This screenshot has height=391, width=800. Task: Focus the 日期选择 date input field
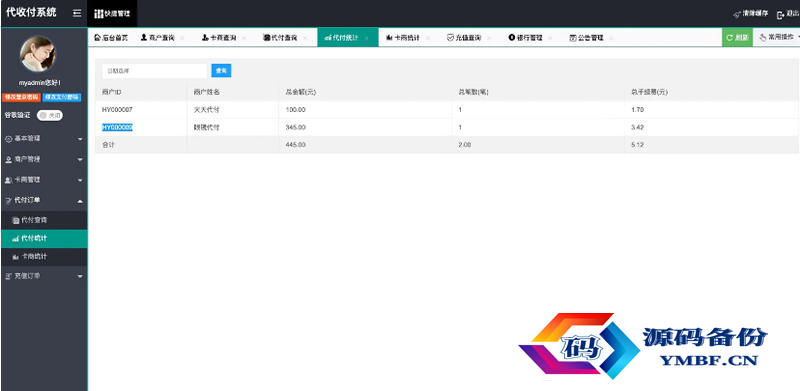pos(154,70)
